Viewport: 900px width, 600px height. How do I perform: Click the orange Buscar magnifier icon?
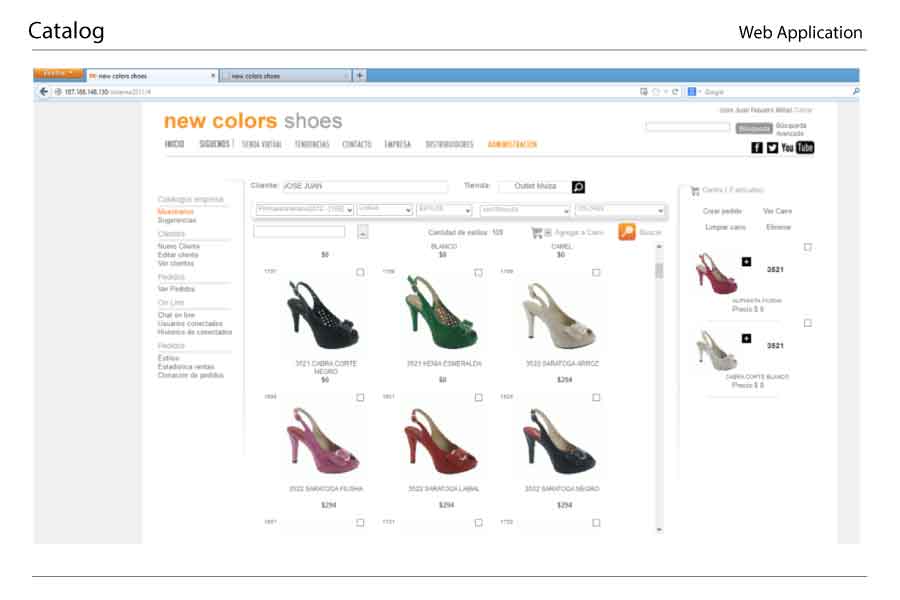(627, 232)
